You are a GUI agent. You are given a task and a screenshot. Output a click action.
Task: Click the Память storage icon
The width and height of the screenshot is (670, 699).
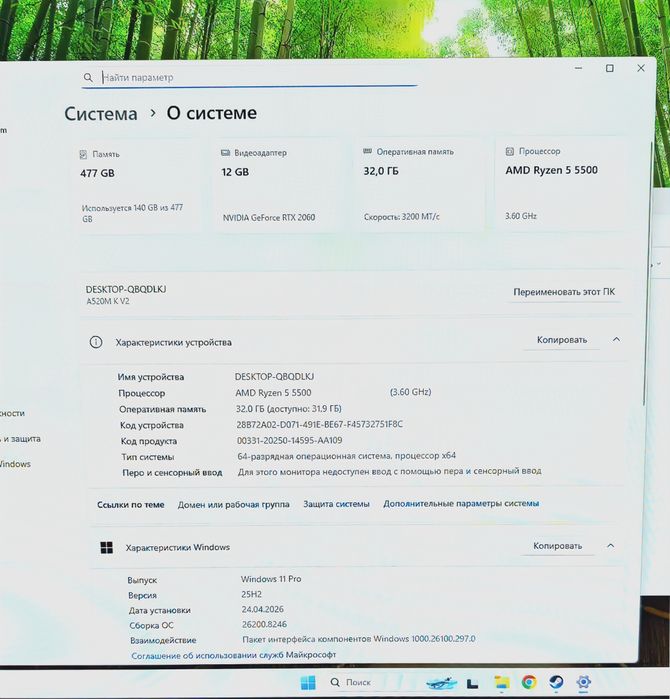click(x=83, y=154)
